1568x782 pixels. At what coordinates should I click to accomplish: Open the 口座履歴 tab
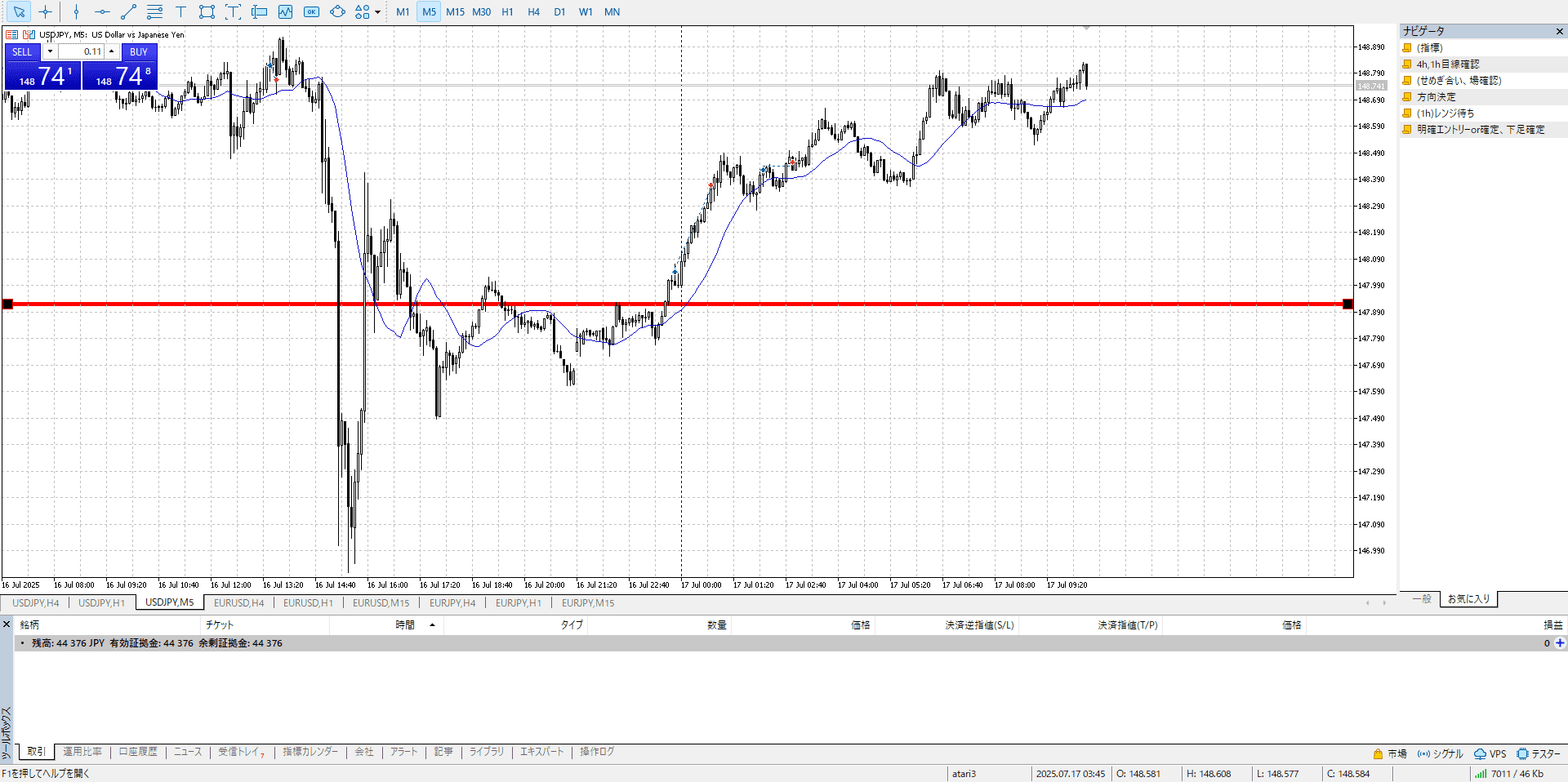[x=138, y=752]
